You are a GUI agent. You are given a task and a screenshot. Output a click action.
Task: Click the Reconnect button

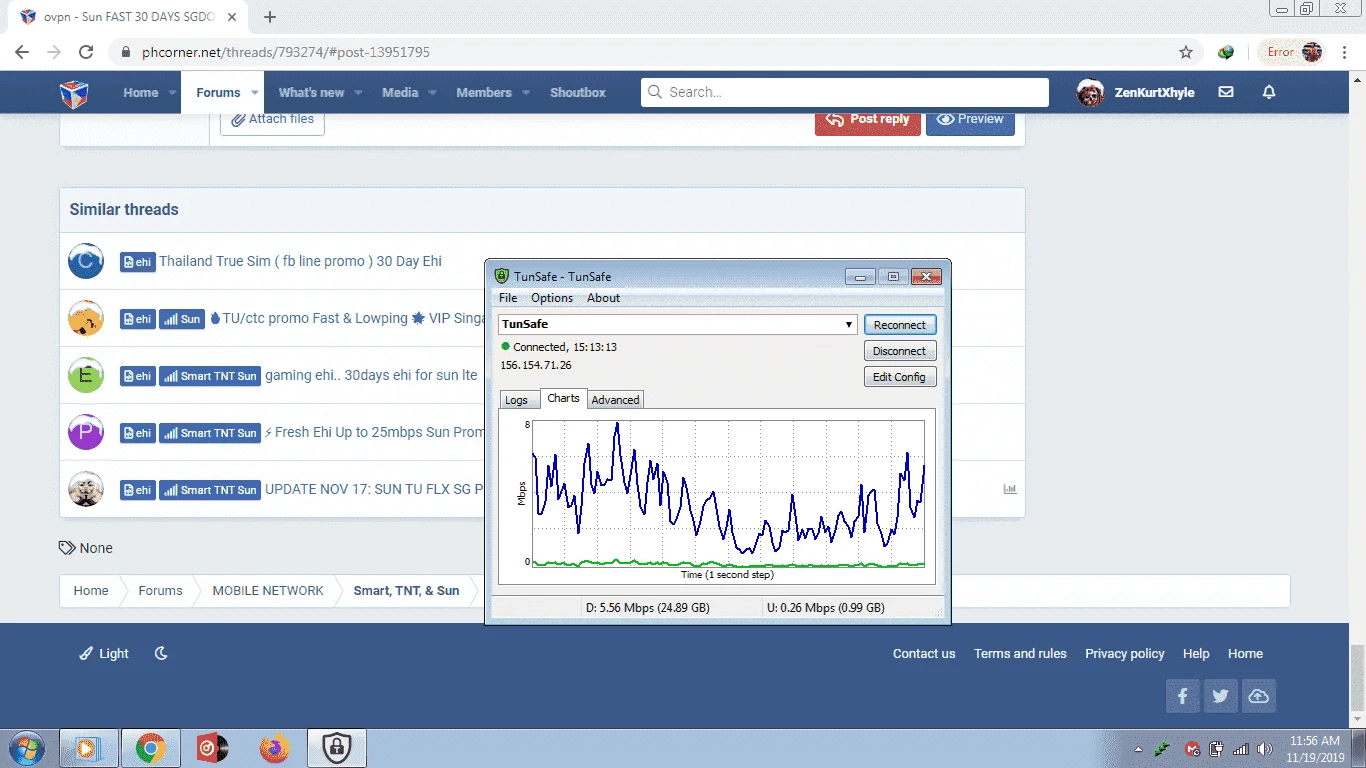(900, 325)
